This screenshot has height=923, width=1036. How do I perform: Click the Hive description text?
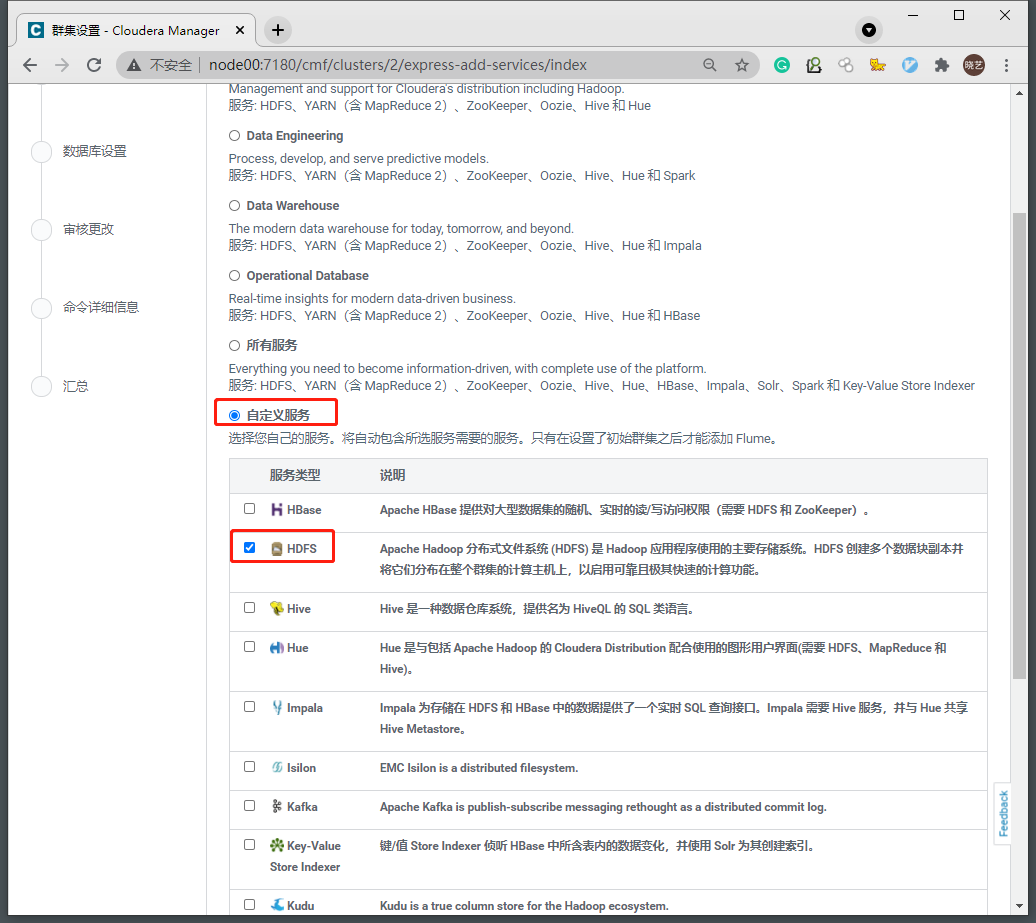537,609
